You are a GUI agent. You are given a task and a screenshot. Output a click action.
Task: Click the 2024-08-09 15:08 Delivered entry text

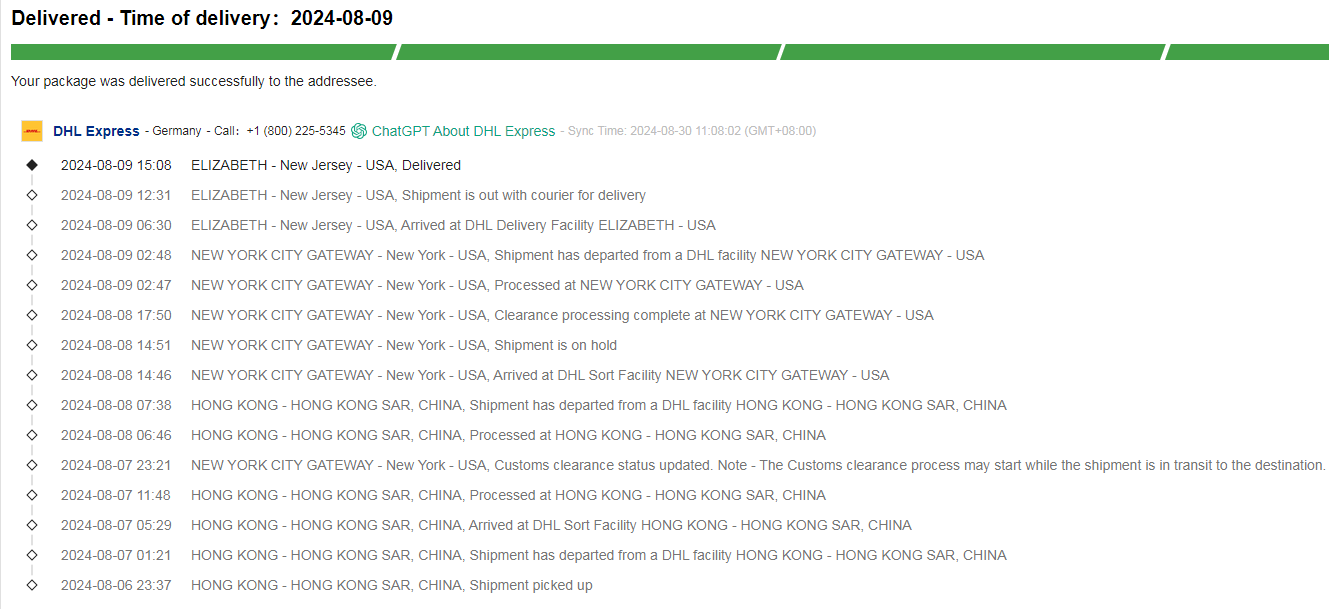(x=261, y=165)
